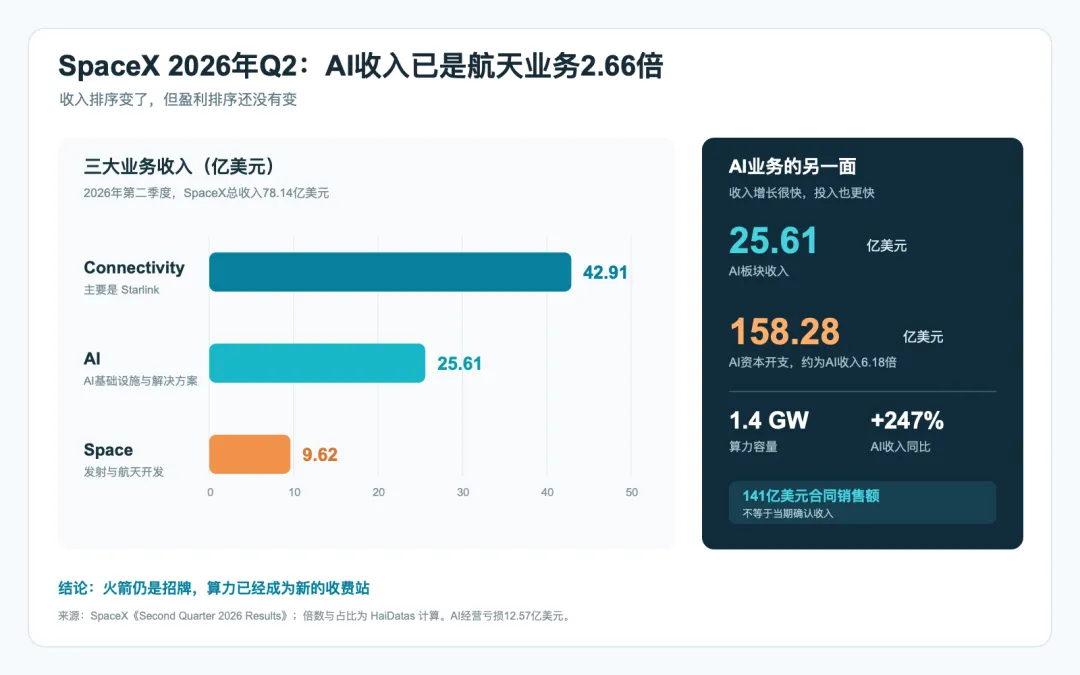Click the note '不等于当期确认收入'
This screenshot has height=675, width=1080.
787,514
